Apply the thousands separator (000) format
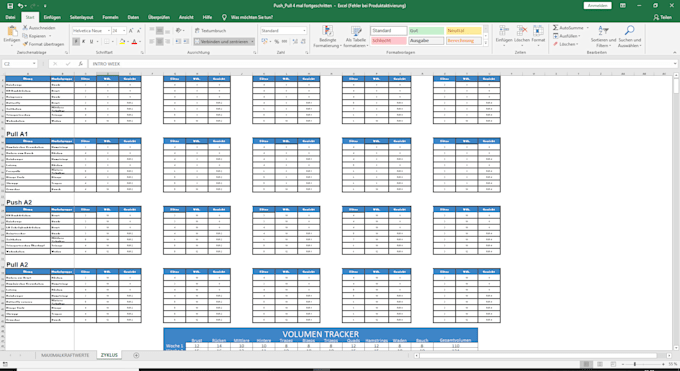The image size is (680, 371). (284, 42)
